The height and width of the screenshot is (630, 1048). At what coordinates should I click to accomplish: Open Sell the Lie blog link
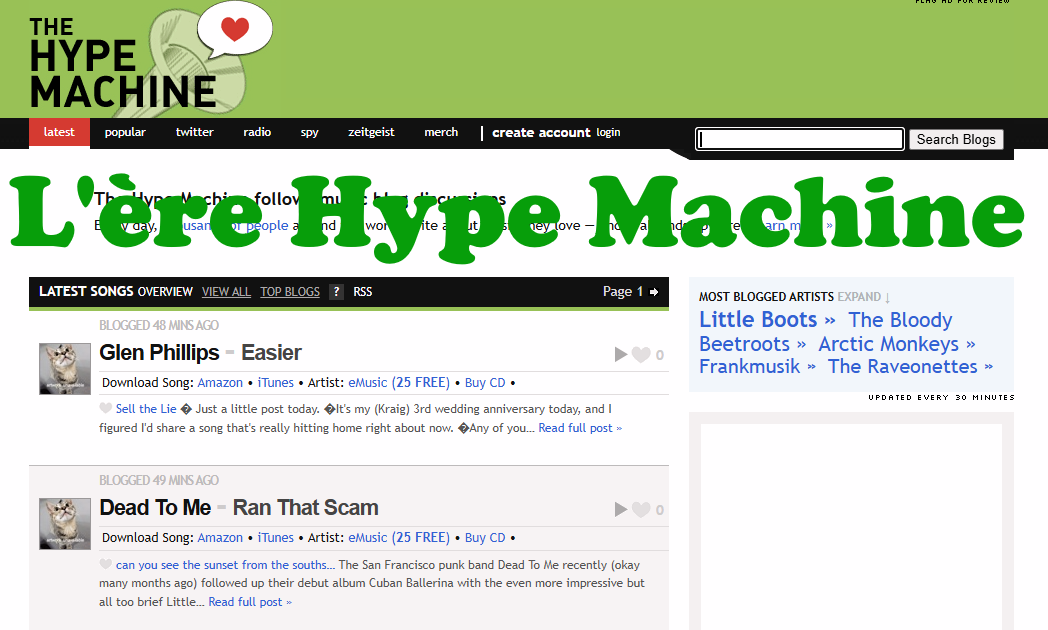coord(146,409)
